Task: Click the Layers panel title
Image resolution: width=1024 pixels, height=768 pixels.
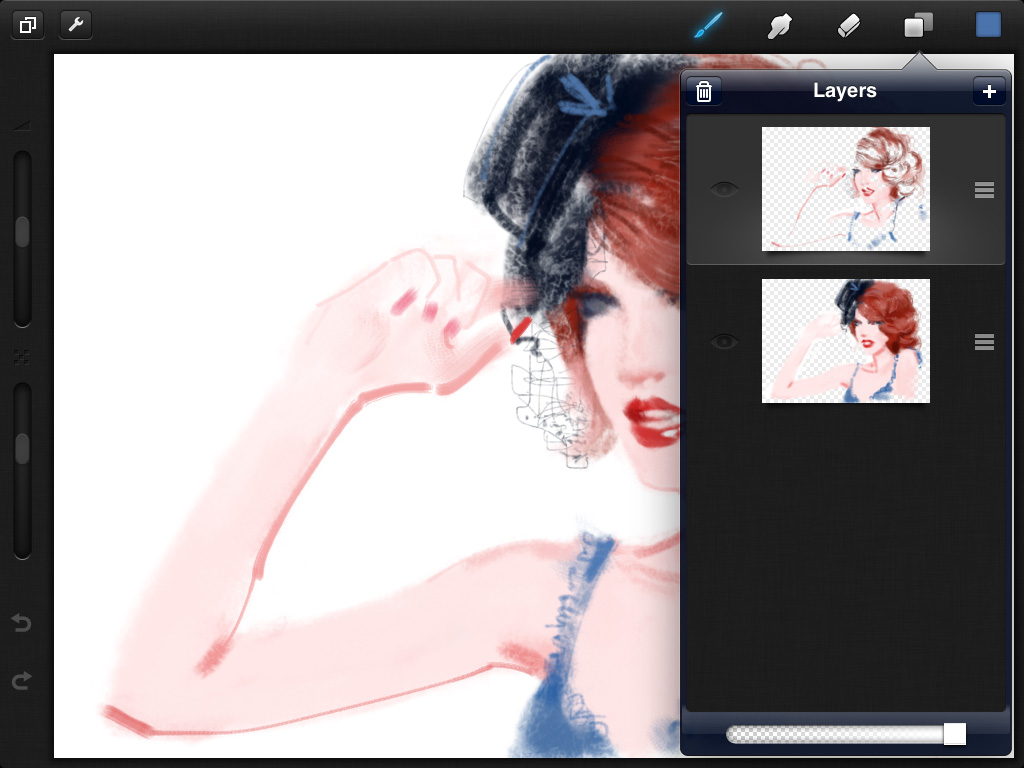Action: [844, 91]
